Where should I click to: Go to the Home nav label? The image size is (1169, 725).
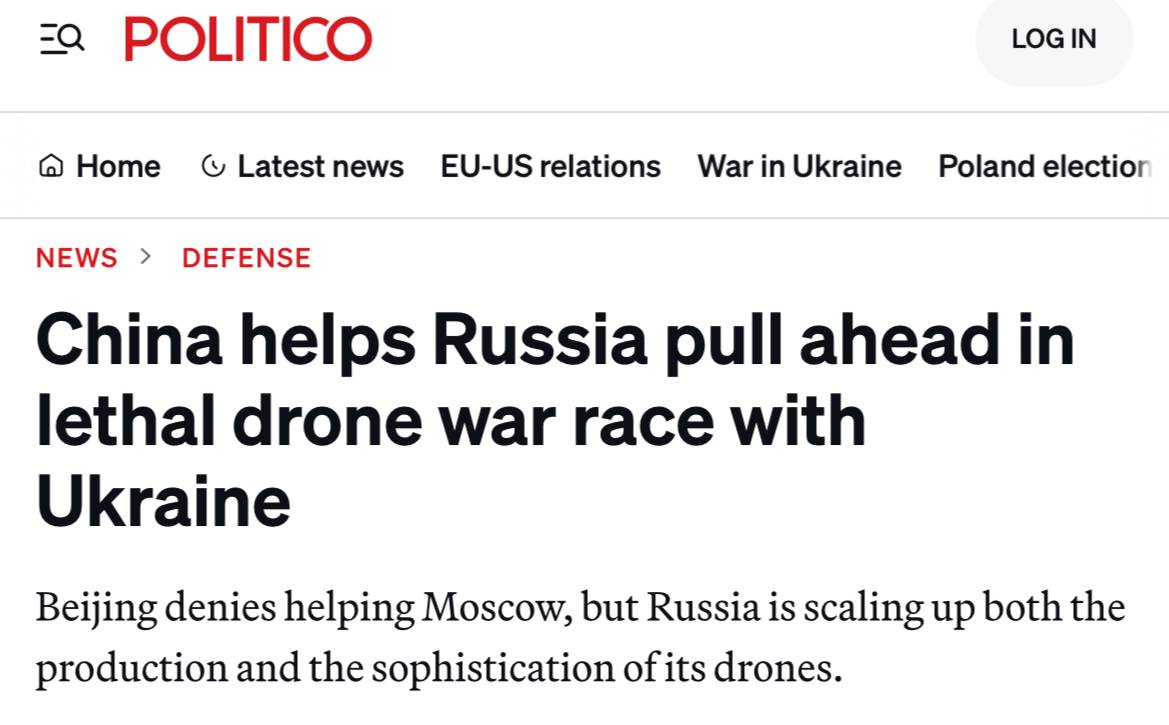coord(118,166)
